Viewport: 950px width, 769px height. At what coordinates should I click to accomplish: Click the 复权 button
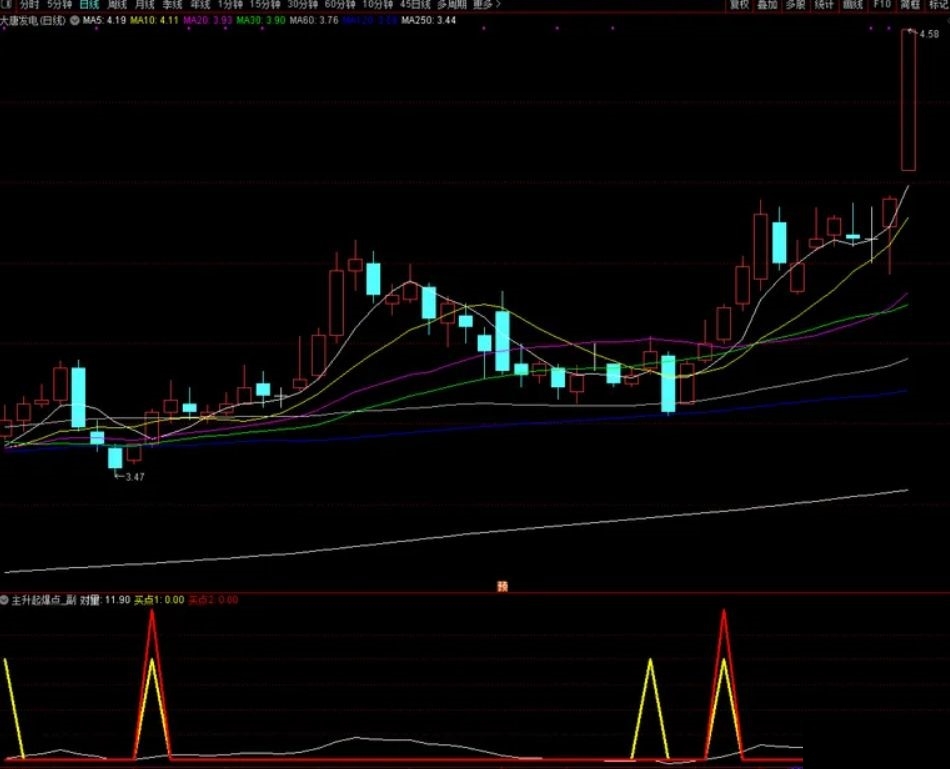click(739, 4)
